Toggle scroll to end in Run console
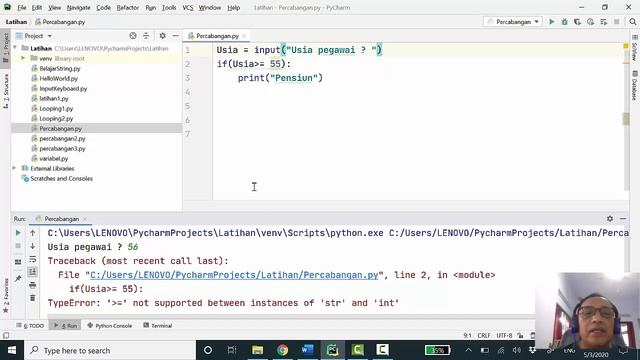The width and height of the screenshot is (640, 360). (33, 272)
